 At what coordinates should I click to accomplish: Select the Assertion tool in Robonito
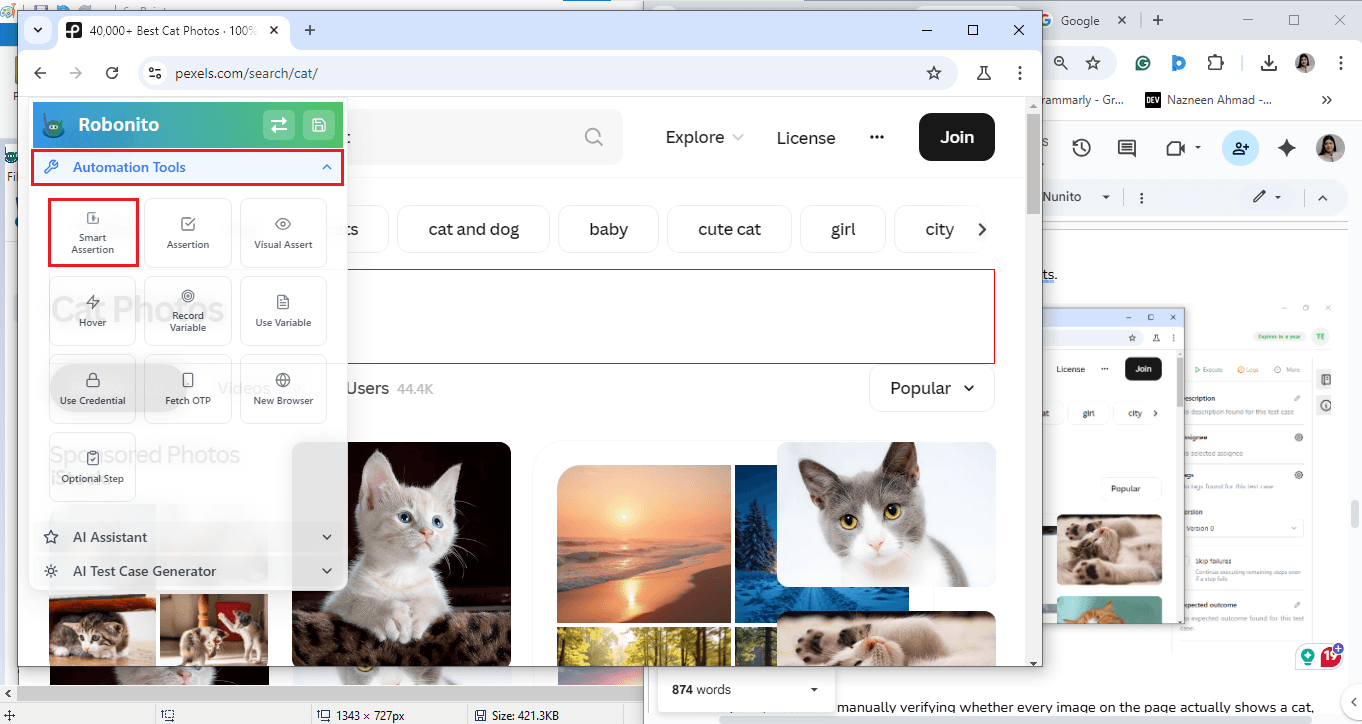188,232
